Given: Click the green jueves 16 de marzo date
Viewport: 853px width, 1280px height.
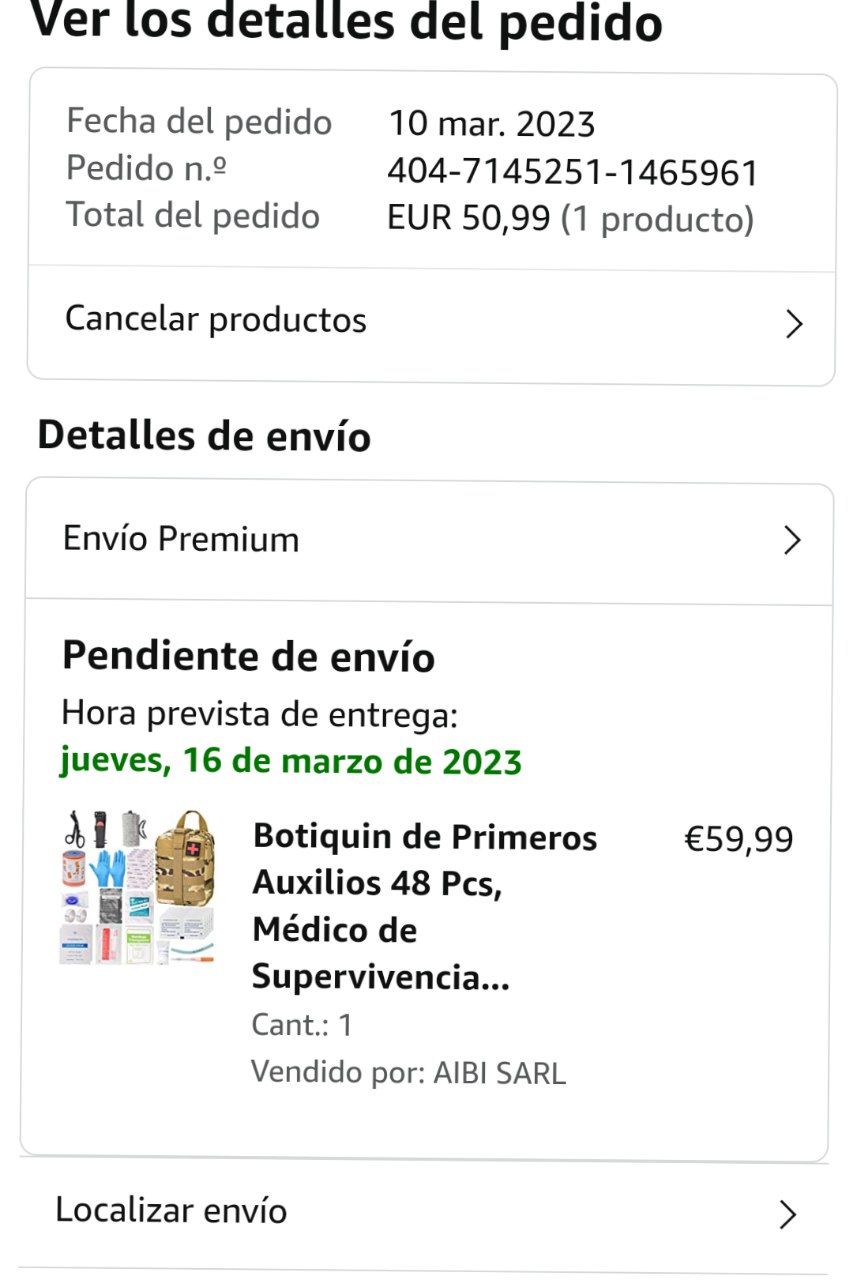Looking at the screenshot, I should [291, 762].
